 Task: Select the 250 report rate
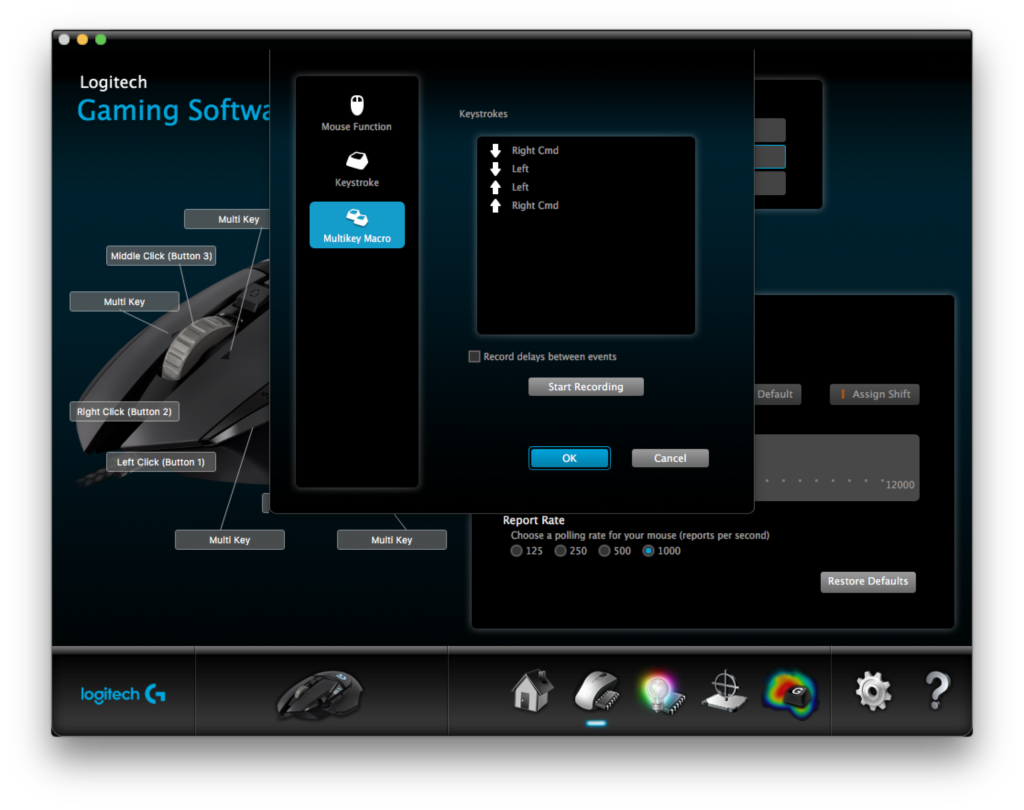pyautogui.click(x=560, y=551)
